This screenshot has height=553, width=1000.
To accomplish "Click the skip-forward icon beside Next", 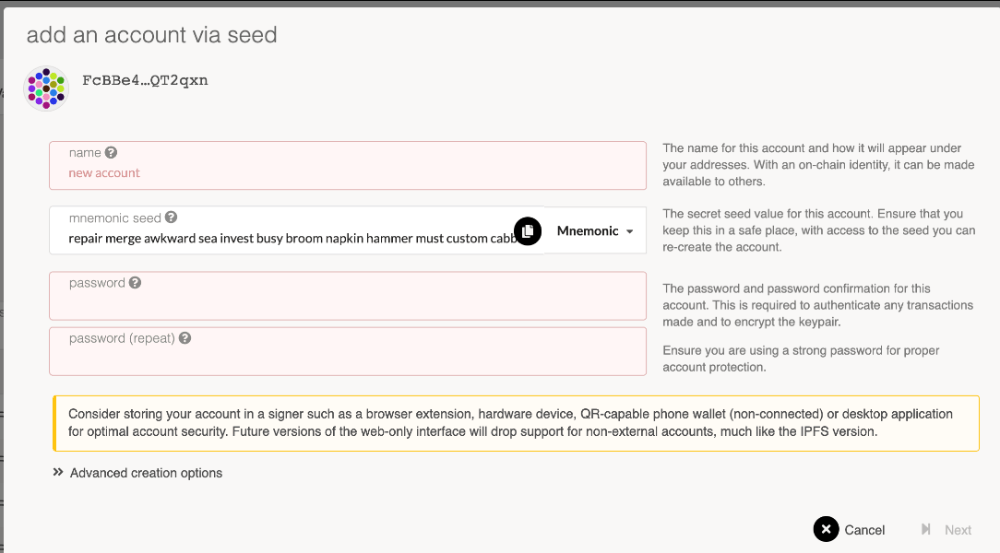I will pos(925,529).
